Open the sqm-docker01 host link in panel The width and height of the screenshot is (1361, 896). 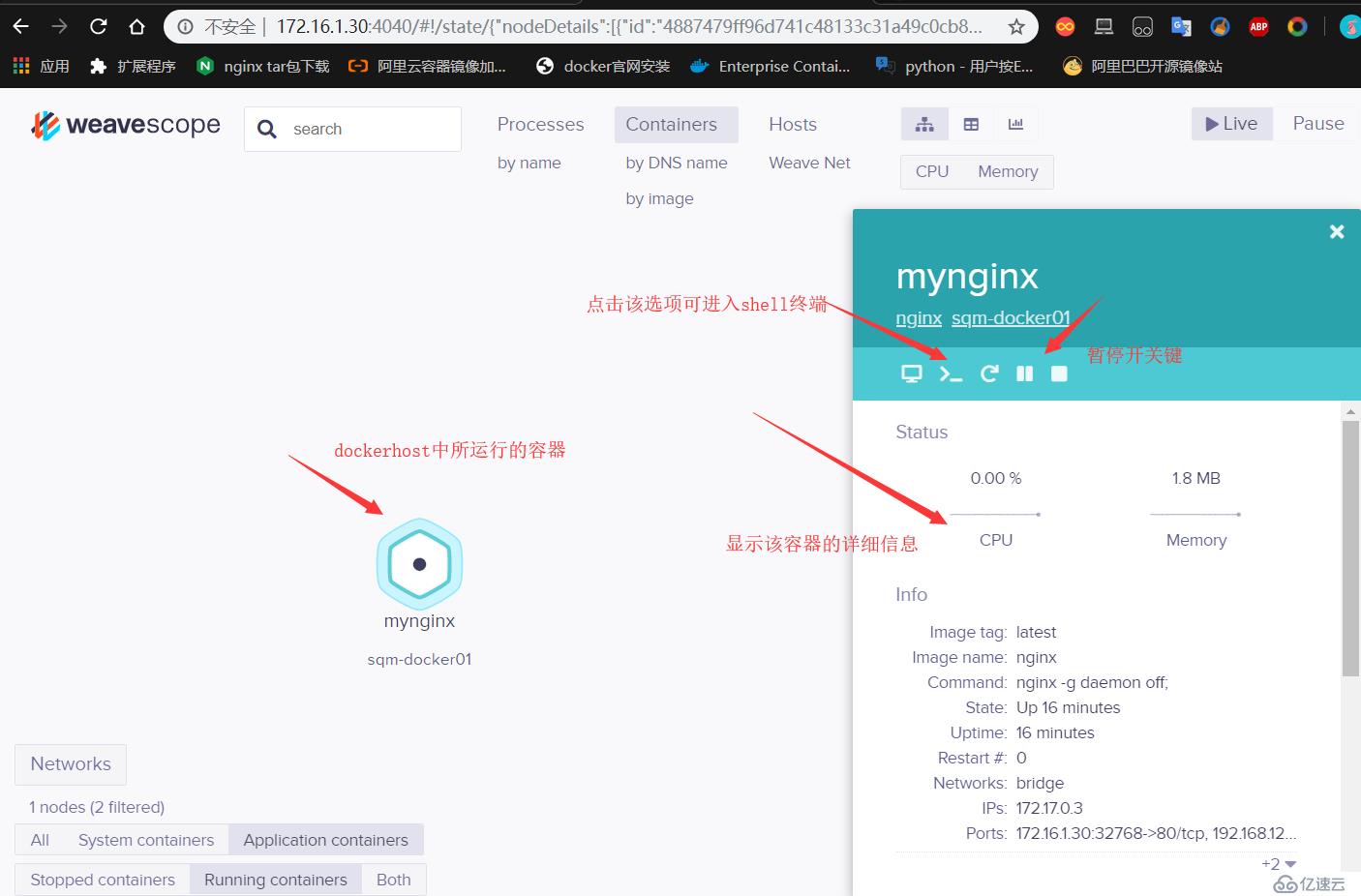pos(1011,317)
